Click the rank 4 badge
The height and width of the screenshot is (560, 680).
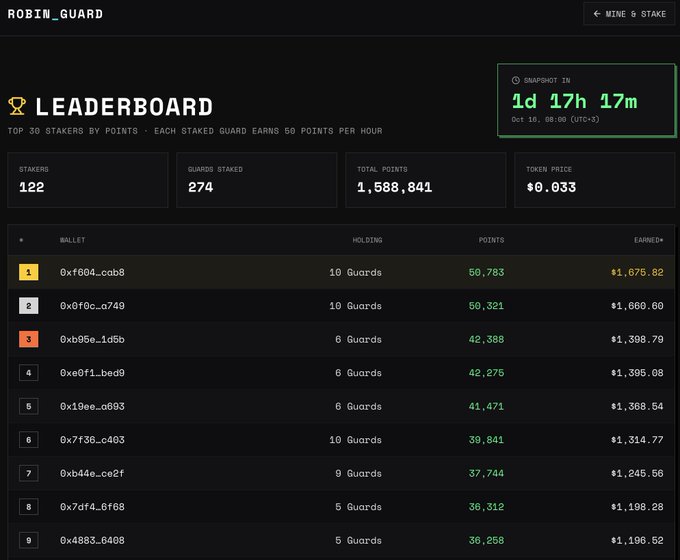29,373
